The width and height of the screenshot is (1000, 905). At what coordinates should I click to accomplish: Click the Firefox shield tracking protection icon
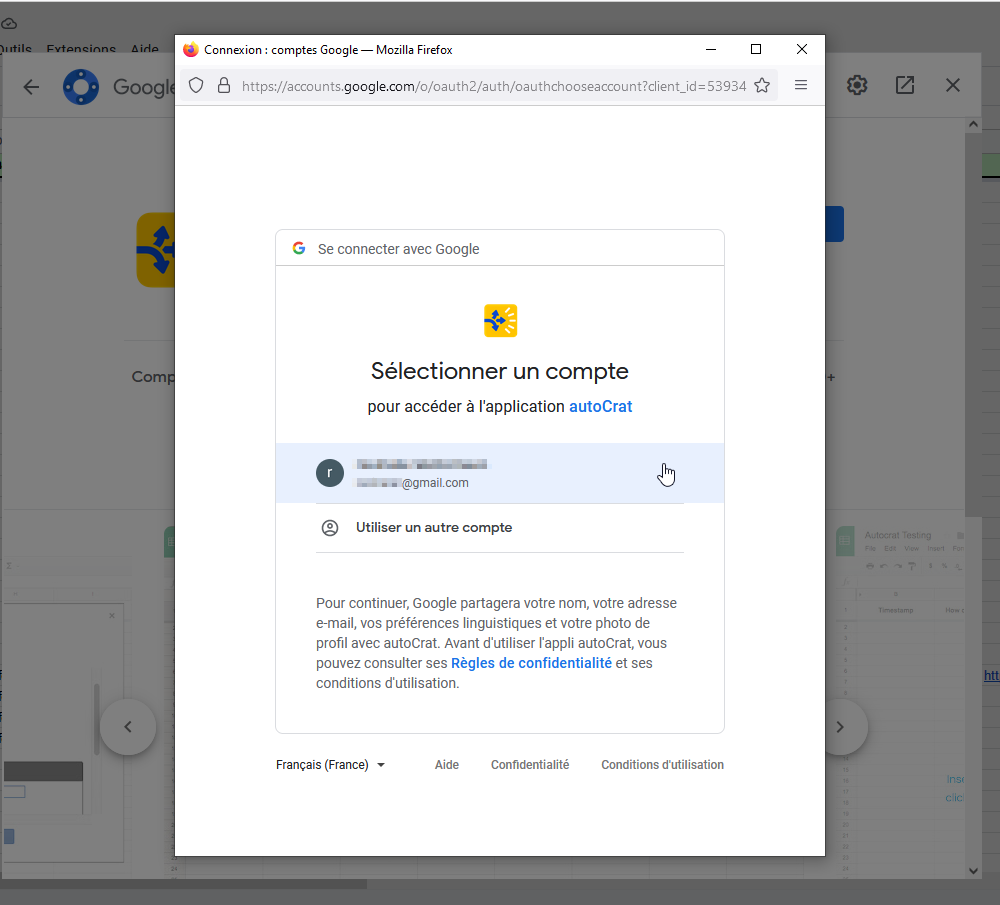point(196,85)
